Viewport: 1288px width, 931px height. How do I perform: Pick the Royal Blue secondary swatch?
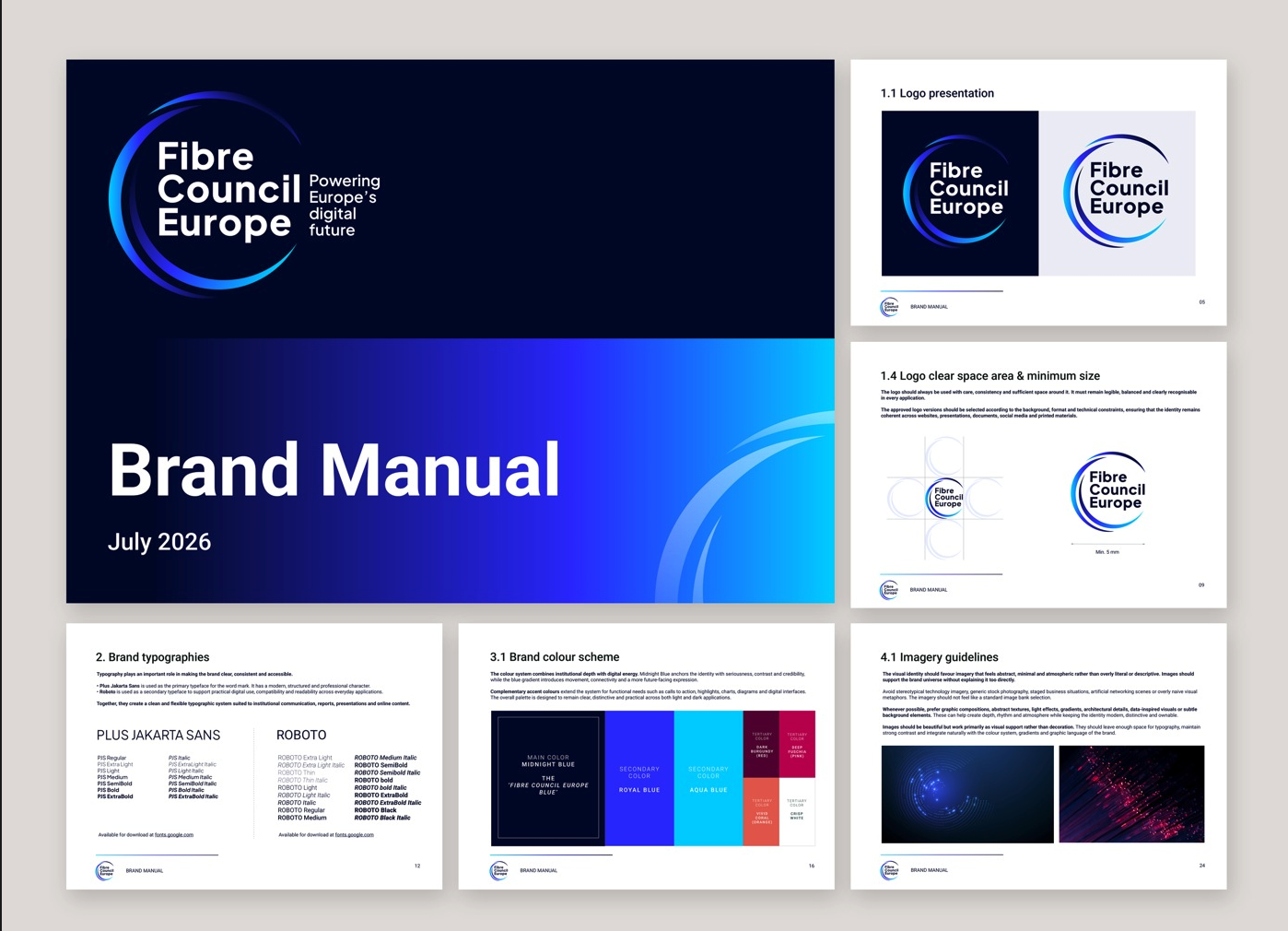click(639, 778)
